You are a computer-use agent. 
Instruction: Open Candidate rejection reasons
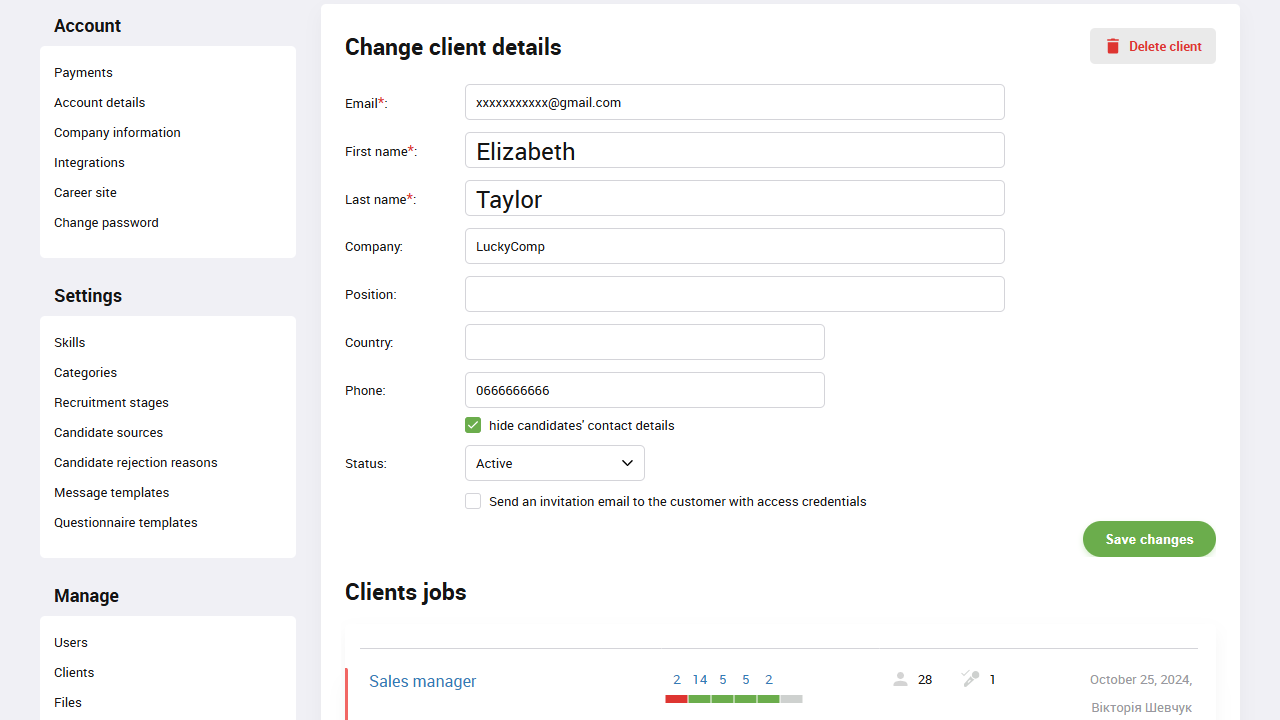pos(135,462)
